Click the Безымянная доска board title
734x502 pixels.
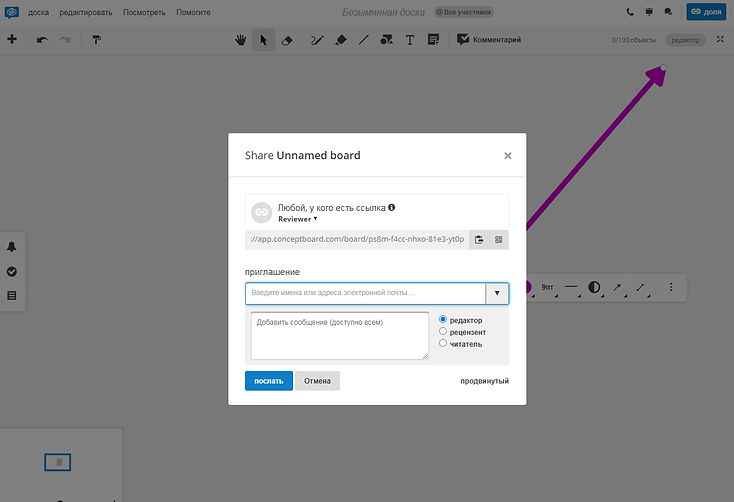coord(383,12)
